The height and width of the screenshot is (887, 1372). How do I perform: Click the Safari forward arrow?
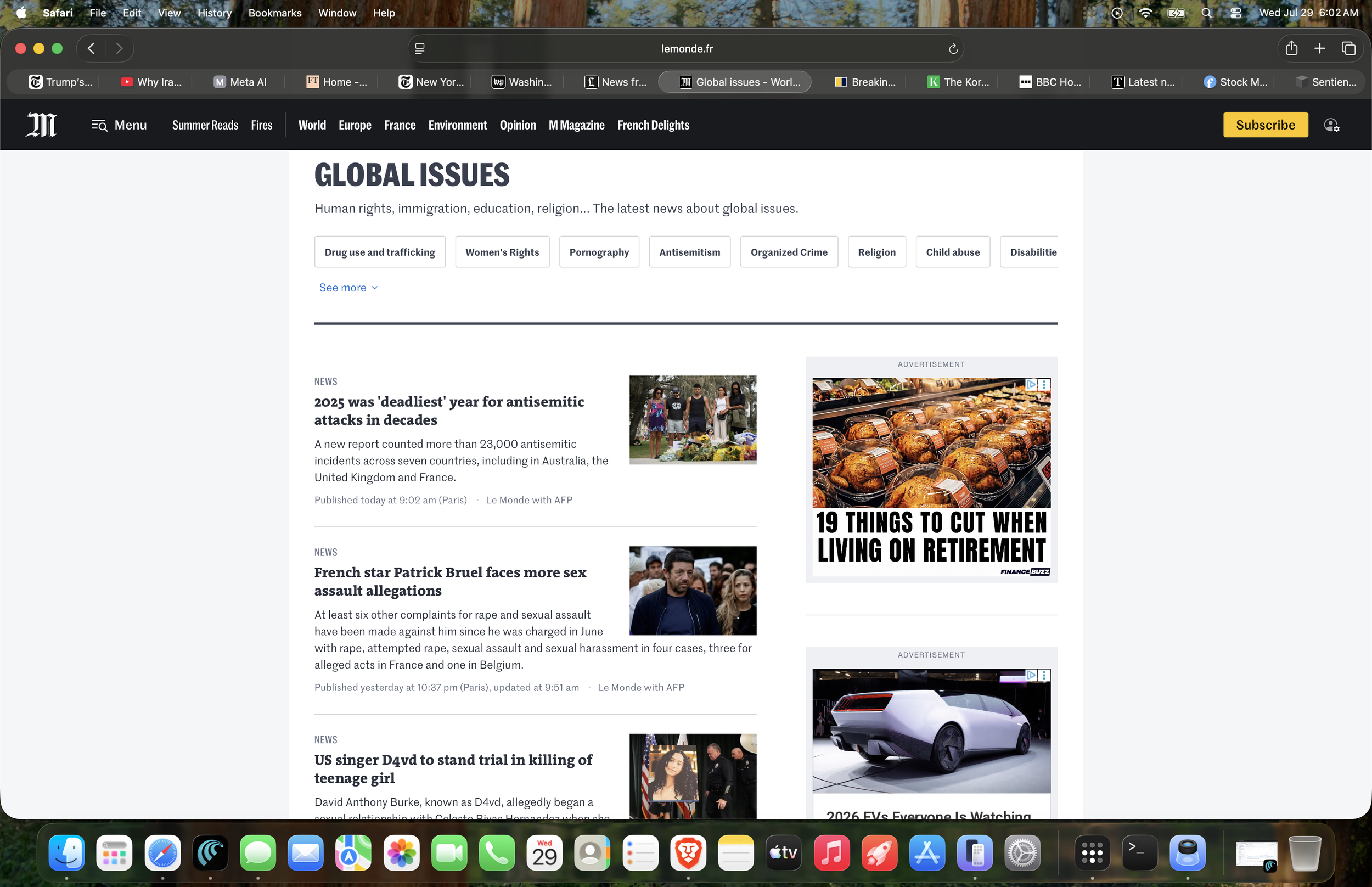[119, 48]
